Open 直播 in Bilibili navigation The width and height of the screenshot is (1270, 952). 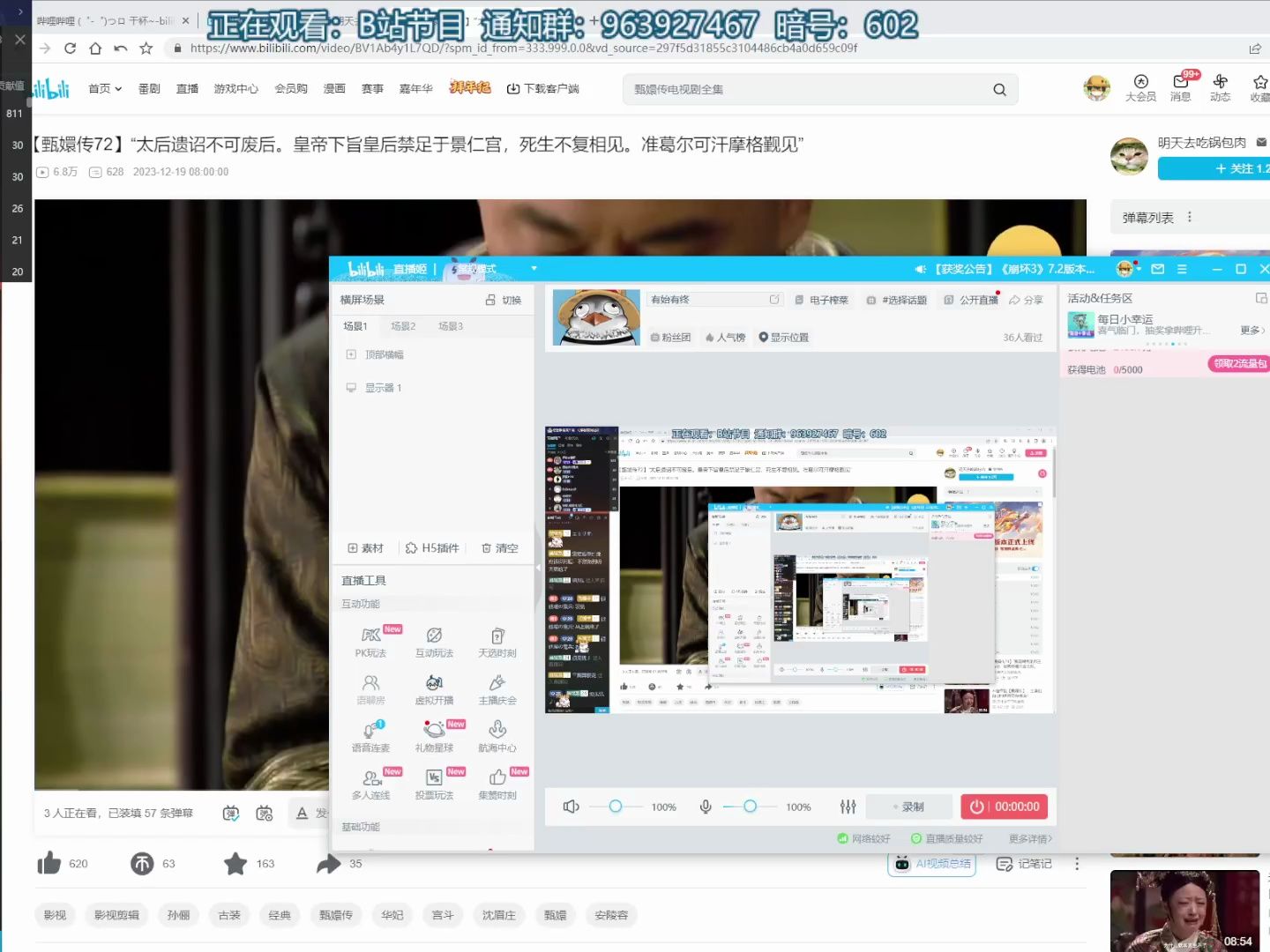187,89
